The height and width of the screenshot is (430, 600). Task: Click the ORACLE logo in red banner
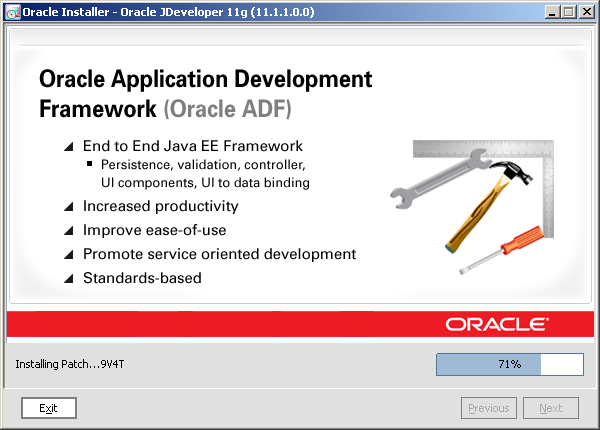497,324
